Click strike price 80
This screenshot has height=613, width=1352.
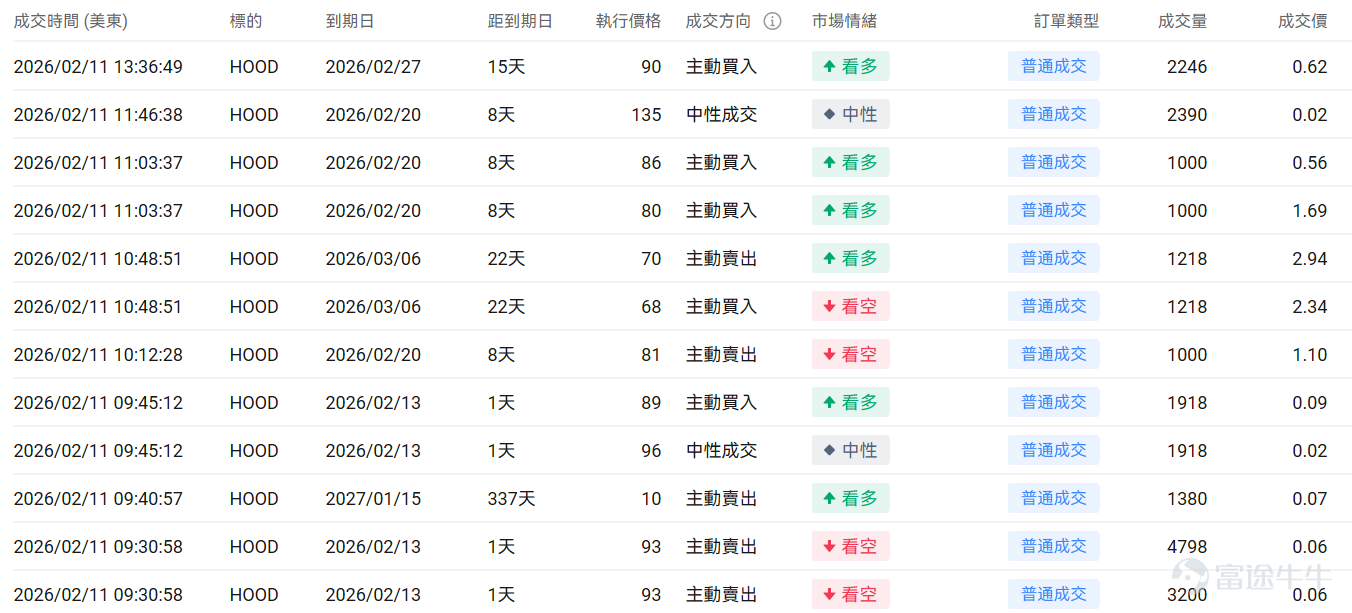click(652, 211)
